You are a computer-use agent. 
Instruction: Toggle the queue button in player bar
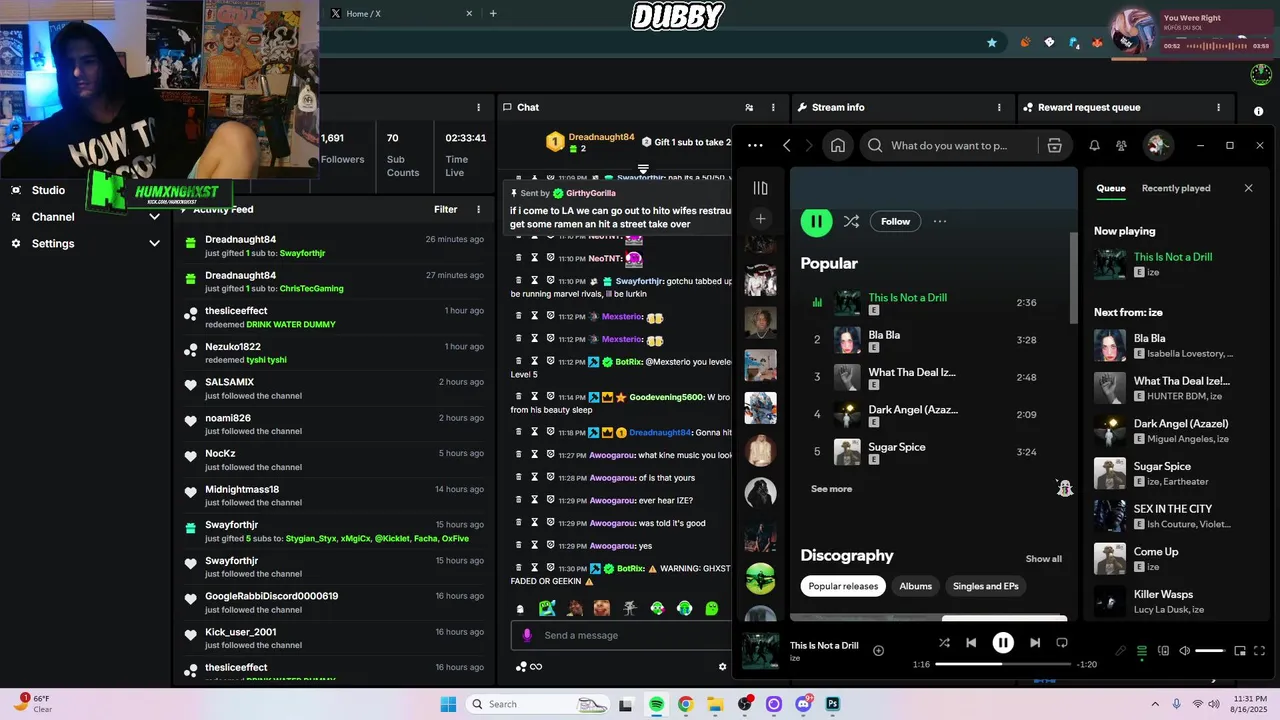click(1142, 651)
